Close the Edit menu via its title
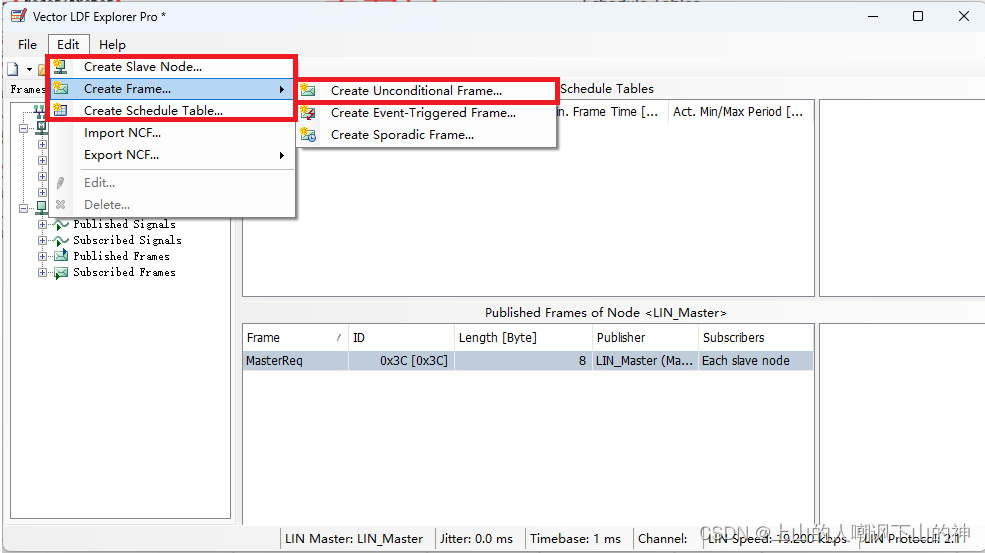The height and width of the screenshot is (553, 985). pos(68,45)
